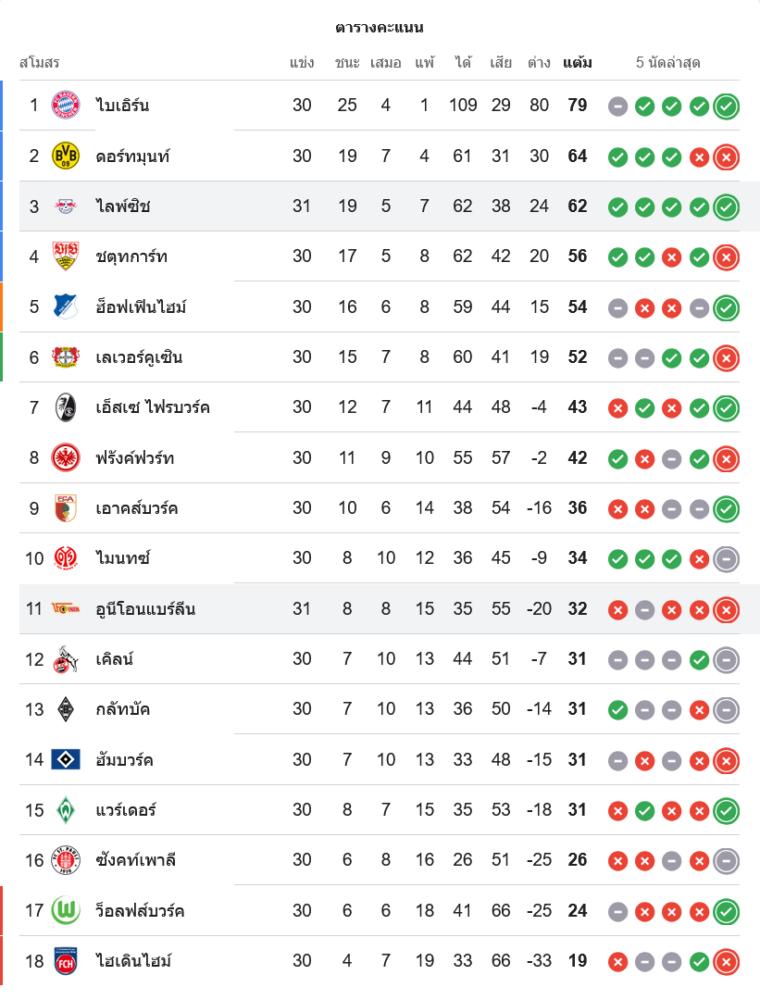
Task: Click the 5 นัดล่าสุด column header
Action: click(x=668, y=63)
